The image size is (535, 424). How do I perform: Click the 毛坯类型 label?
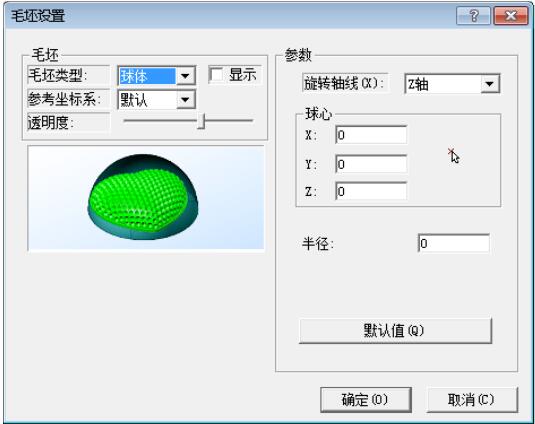[57, 75]
